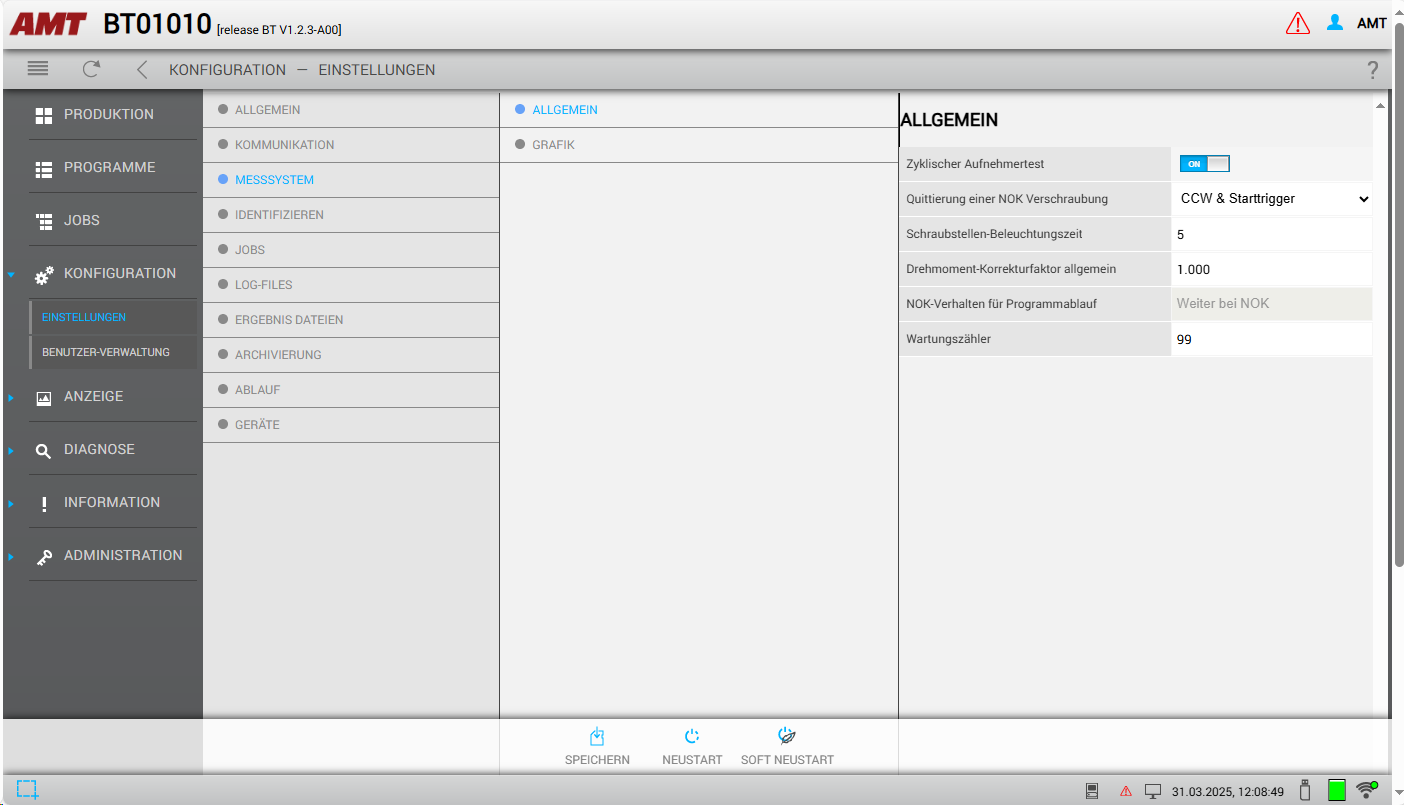Click the small red warning icon in status bar

tap(1126, 791)
